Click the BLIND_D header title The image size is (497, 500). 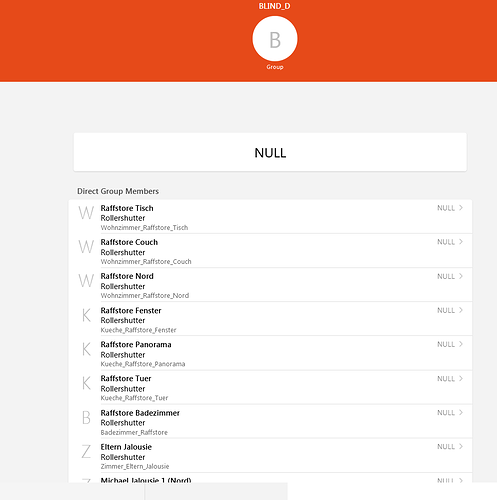274,6
